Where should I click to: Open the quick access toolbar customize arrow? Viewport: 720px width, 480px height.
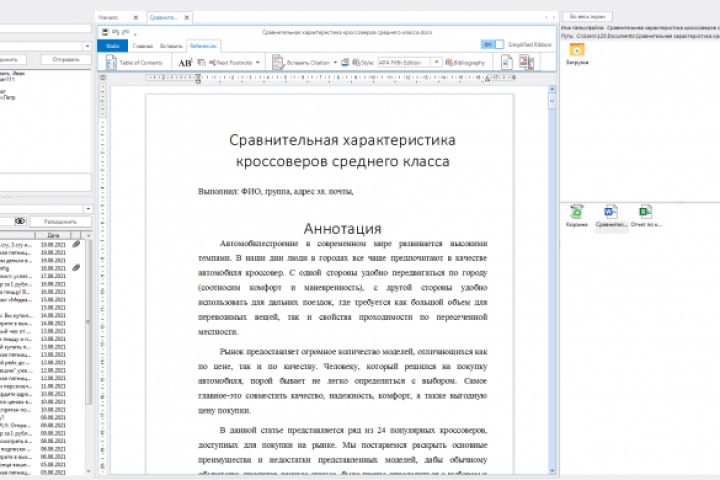(x=135, y=34)
